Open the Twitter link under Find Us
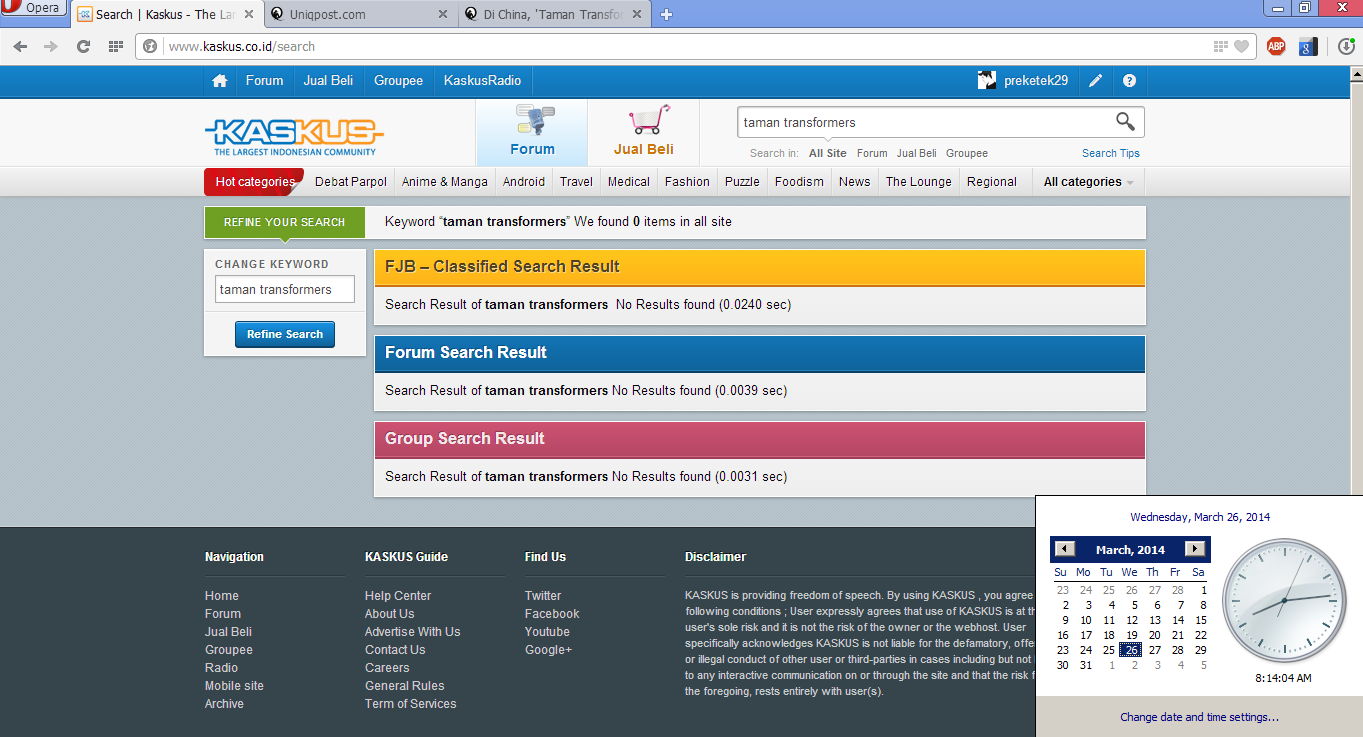Viewport: 1363px width, 737px height. pyautogui.click(x=543, y=596)
